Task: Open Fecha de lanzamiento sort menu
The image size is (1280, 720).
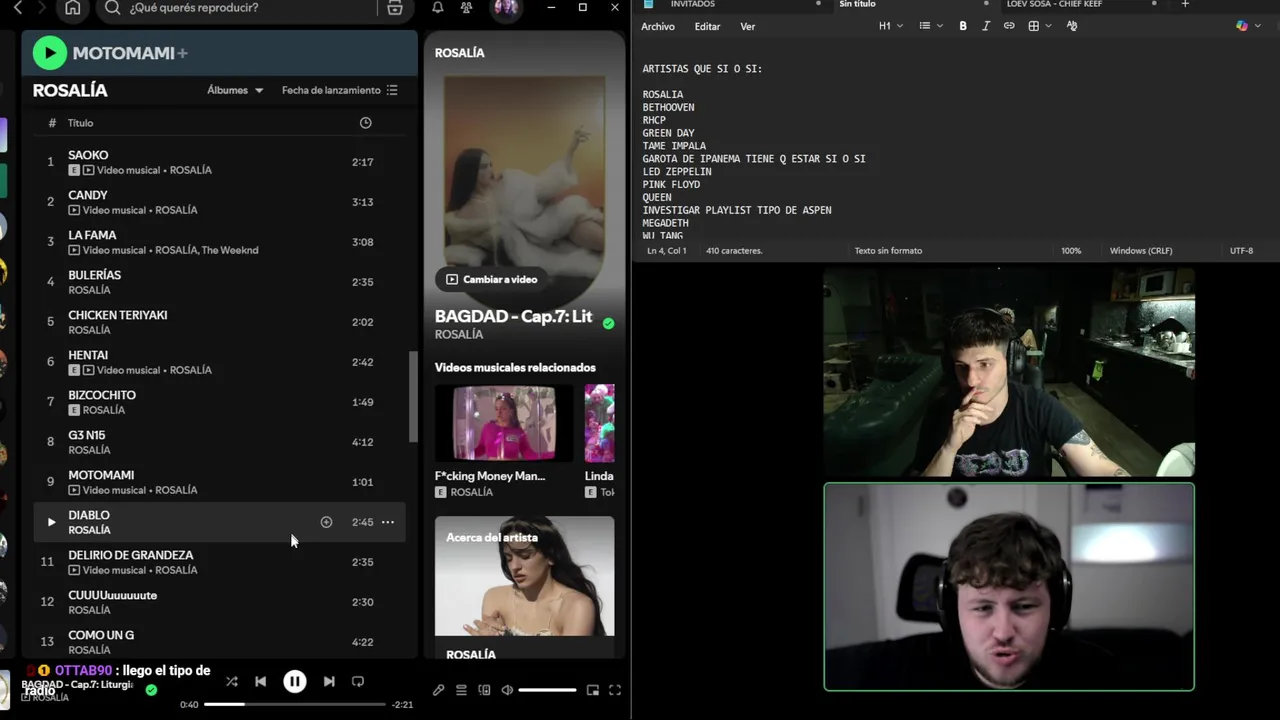Action: pyautogui.click(x=340, y=90)
